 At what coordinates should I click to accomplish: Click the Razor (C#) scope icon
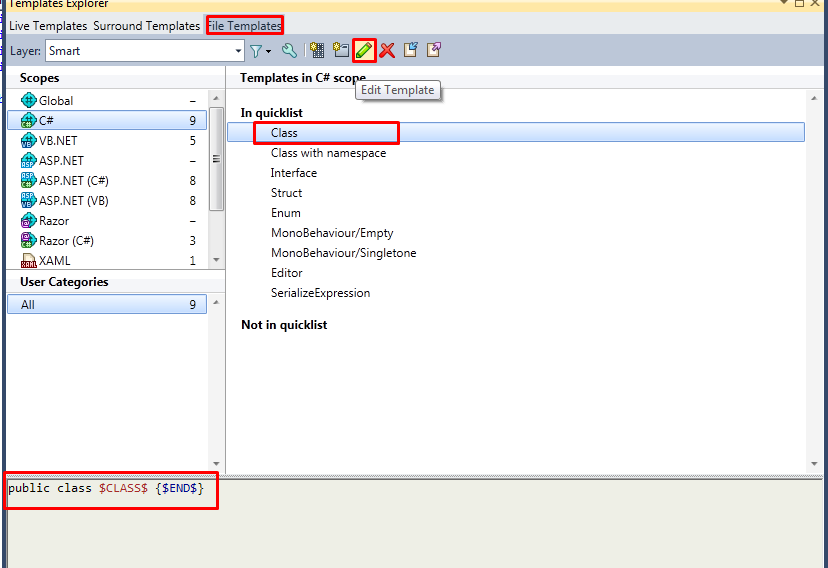[x=29, y=241]
